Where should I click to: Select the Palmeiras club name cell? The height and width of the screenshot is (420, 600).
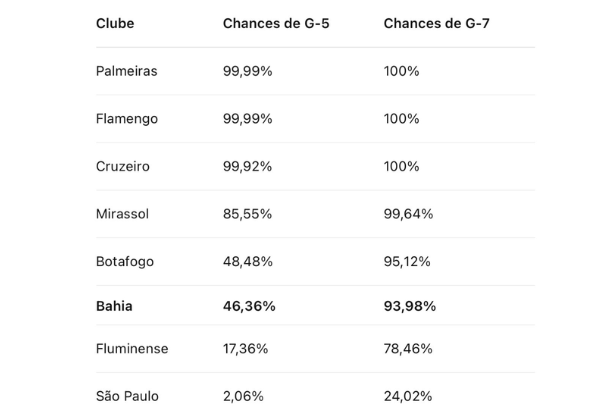[x=126, y=71]
